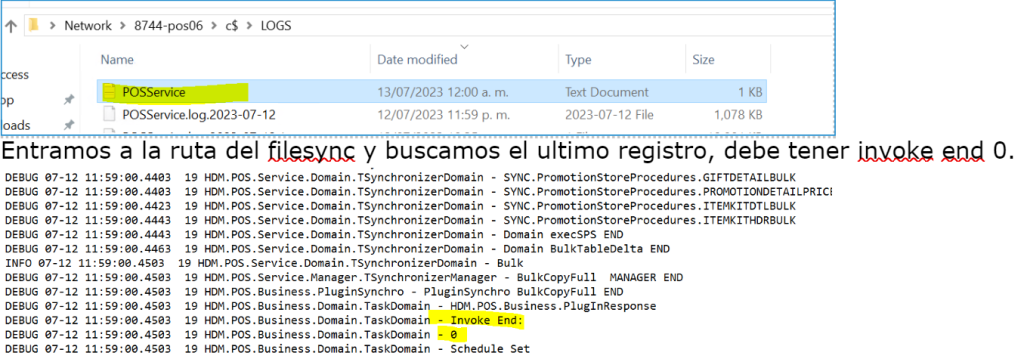Click the 'Domain execSPS END' log line
1024x362 pixels.
[x=313, y=235]
